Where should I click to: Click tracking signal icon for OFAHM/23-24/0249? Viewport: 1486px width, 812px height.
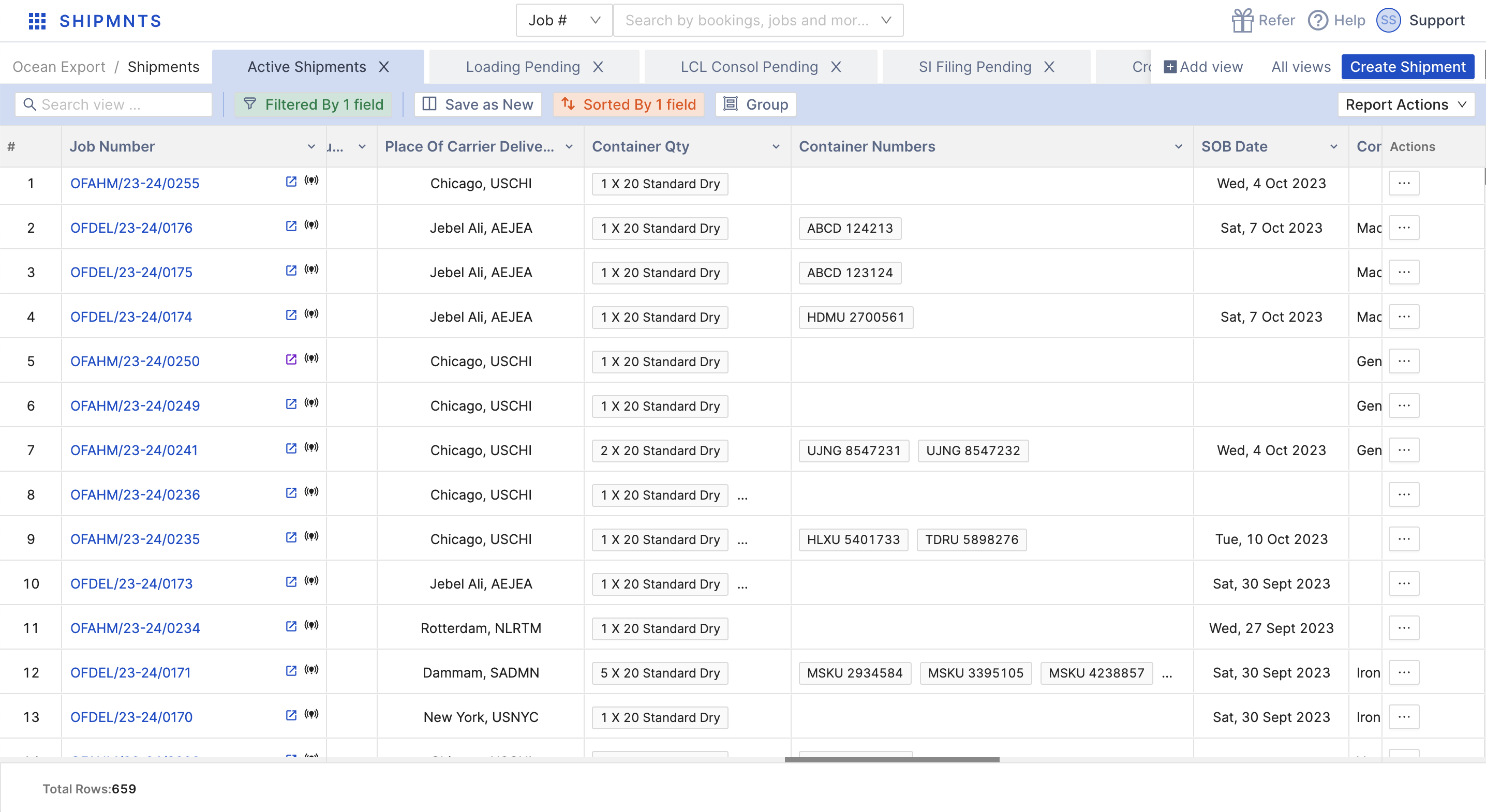(x=311, y=402)
